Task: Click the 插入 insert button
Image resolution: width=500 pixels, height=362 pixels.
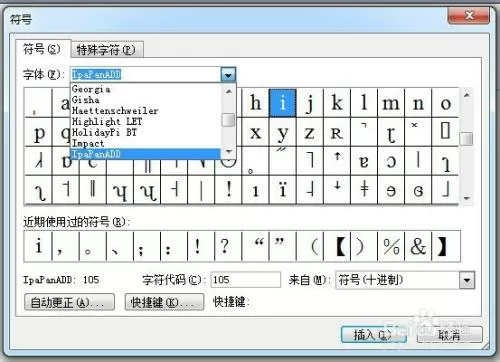Action: point(374,334)
